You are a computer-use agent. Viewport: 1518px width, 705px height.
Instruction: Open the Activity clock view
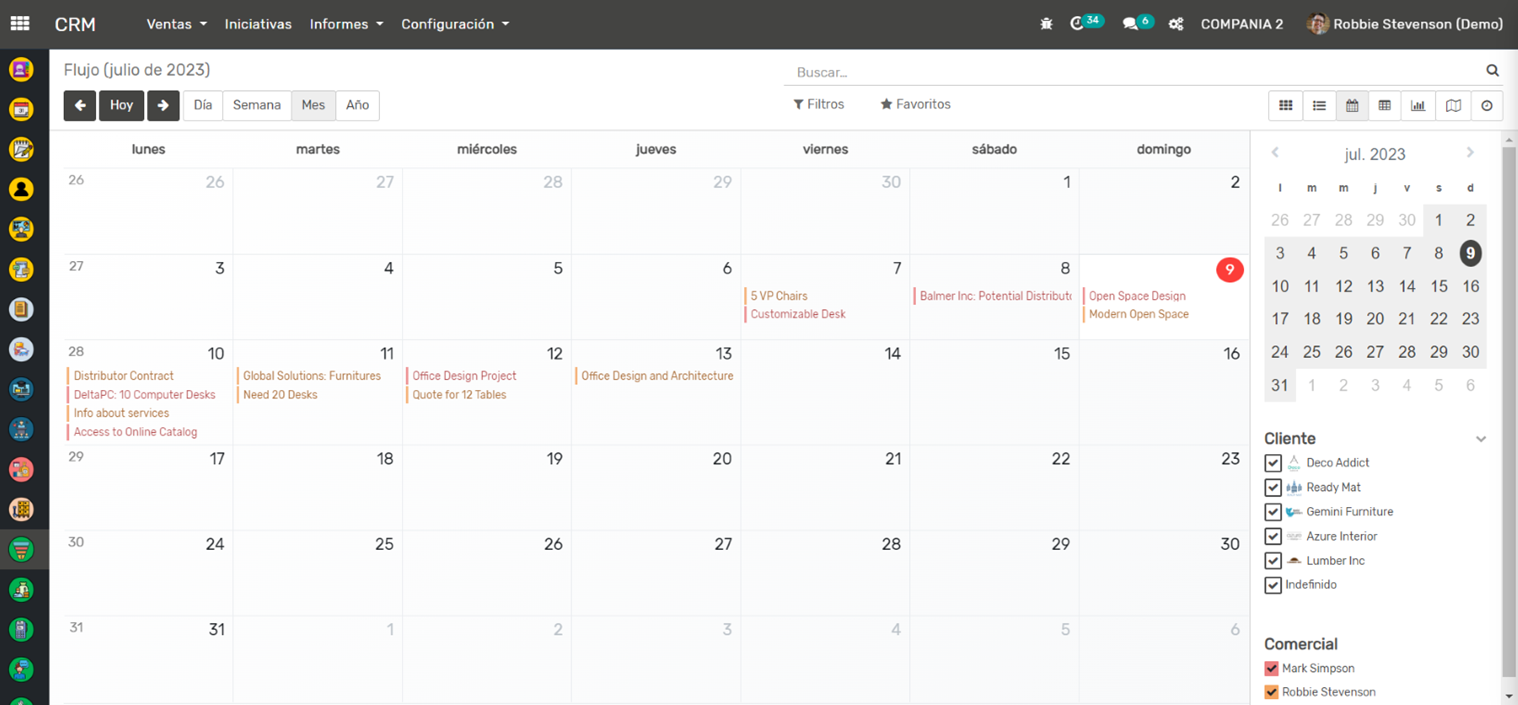tap(1487, 105)
